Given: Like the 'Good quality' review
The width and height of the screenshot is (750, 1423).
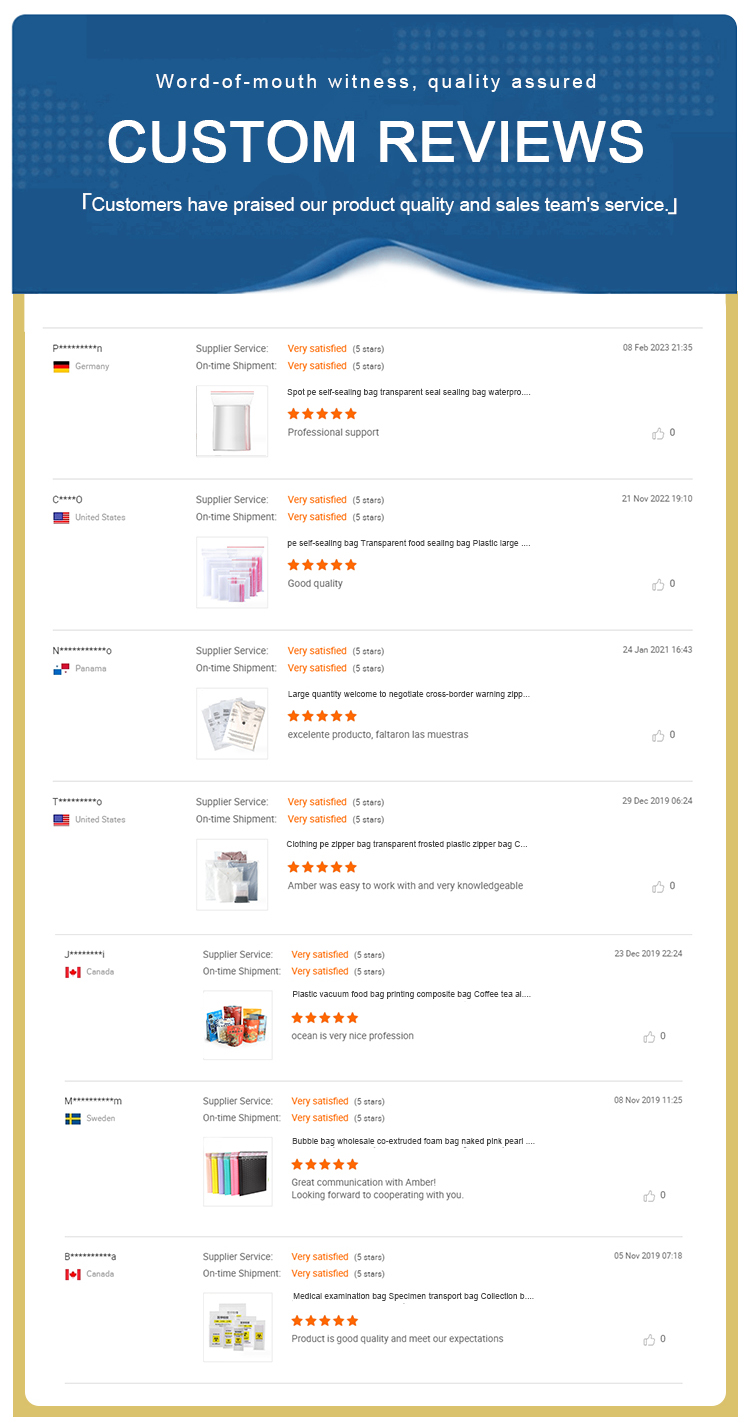Looking at the screenshot, I should point(658,584).
